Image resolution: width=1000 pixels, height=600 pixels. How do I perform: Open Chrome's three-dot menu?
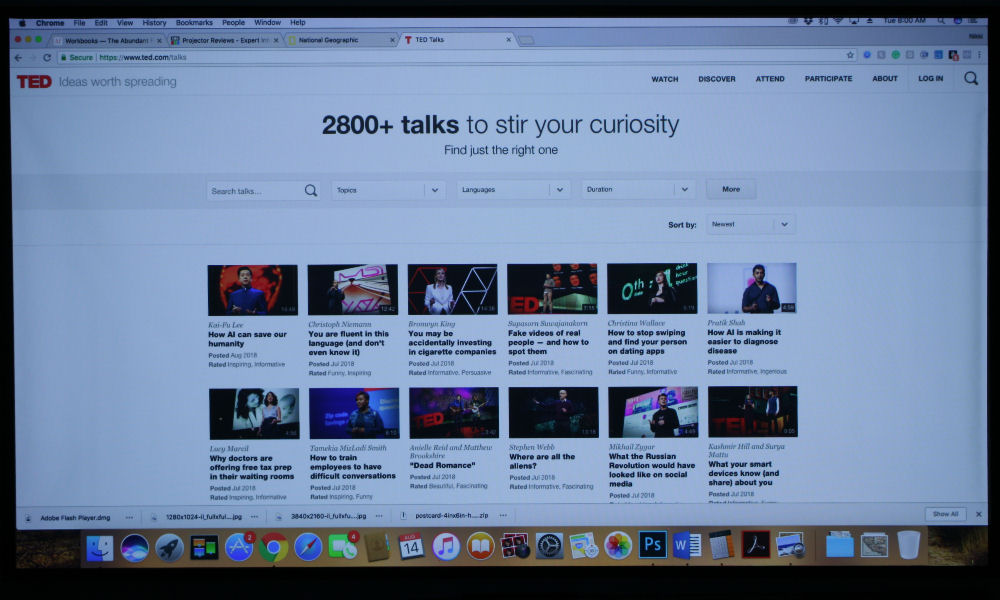[979, 55]
